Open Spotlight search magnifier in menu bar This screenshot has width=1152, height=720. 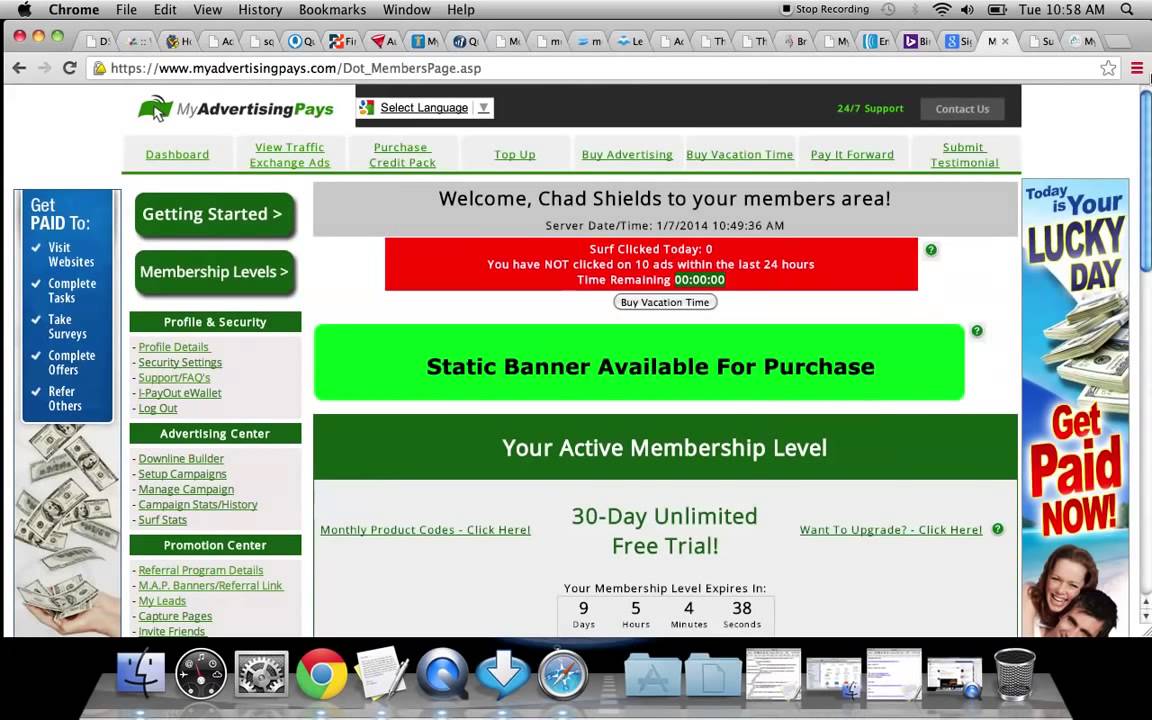tap(1127, 10)
